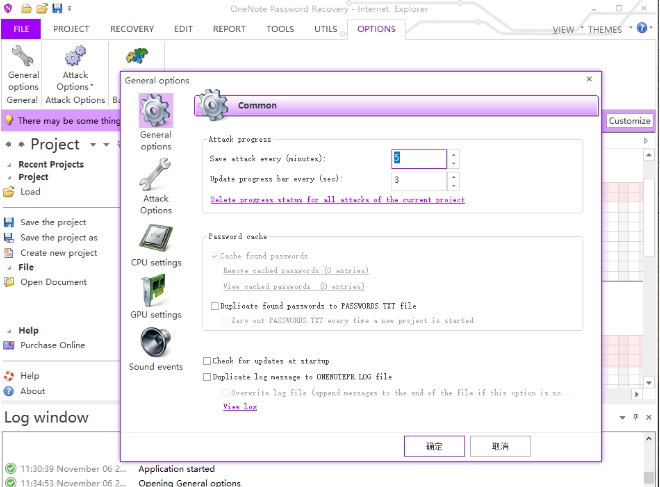Enable Duplicate log message to LOG file
Image resolution: width=660 pixels, height=487 pixels.
coord(207,377)
